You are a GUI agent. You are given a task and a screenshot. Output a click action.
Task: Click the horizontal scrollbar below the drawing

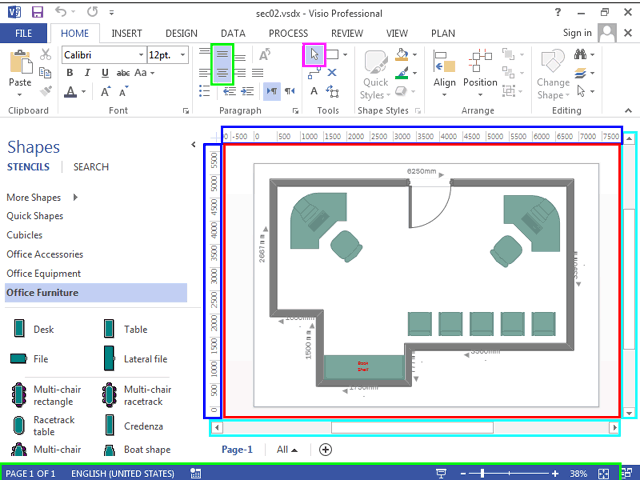tap(411, 428)
